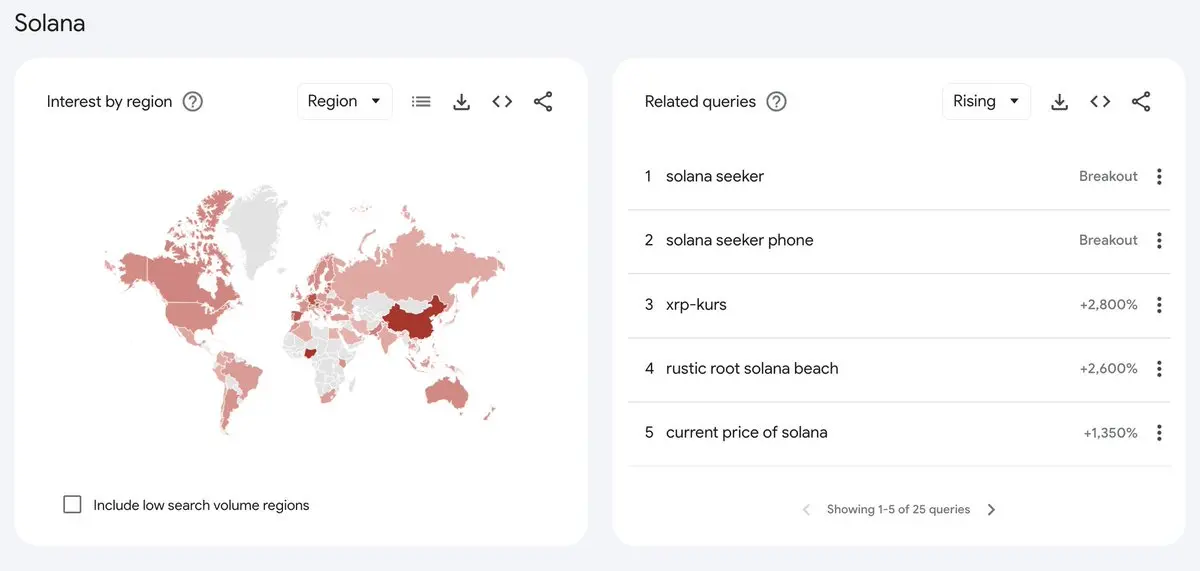Open the Region resolution dropdown
Screen dimensions: 1200x571
345,101
